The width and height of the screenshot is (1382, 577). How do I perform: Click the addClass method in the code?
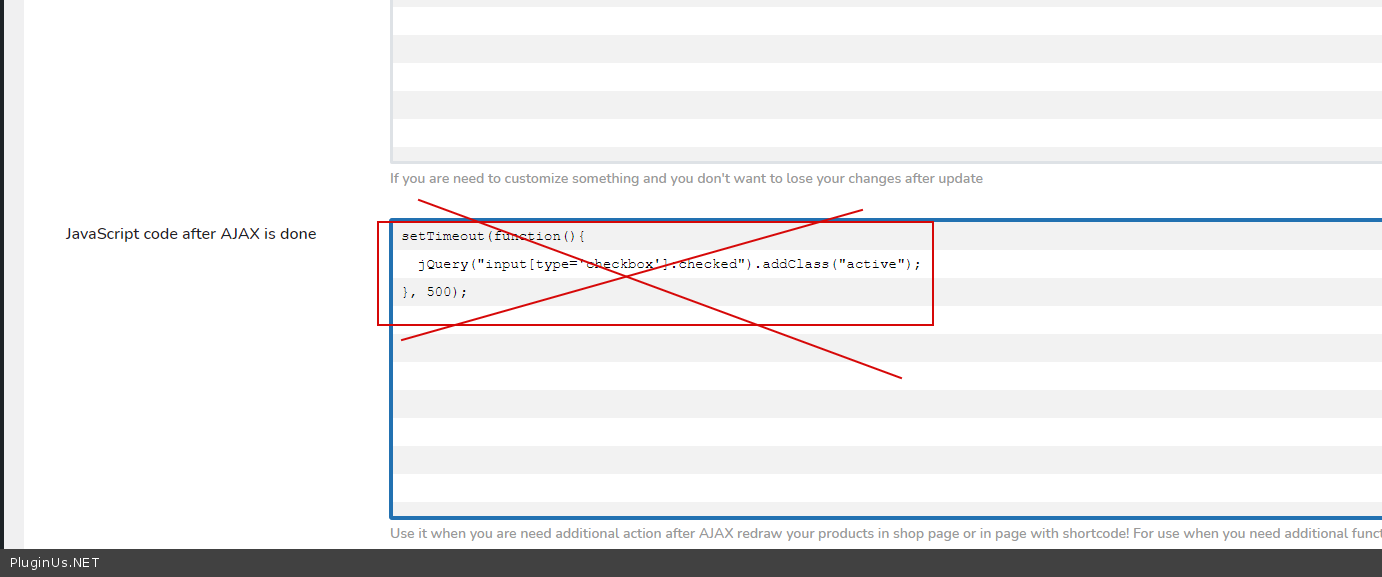tap(795, 264)
